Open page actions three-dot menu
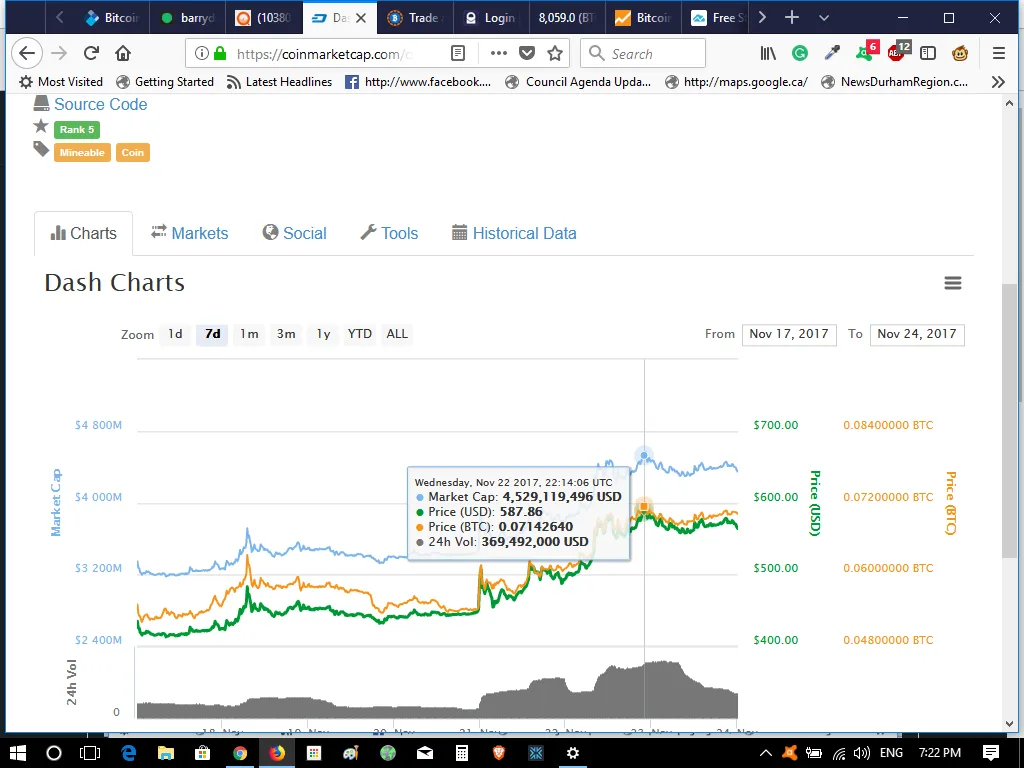 click(x=498, y=54)
